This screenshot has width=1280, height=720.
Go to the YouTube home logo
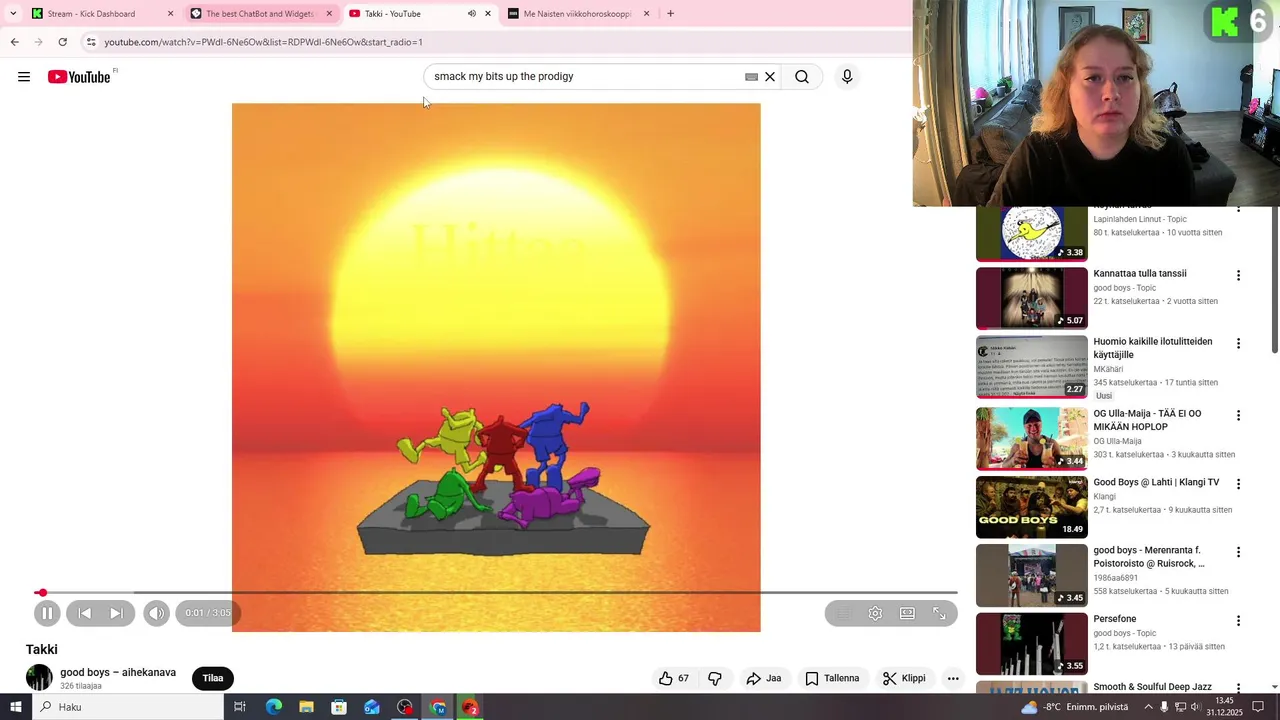click(79, 77)
